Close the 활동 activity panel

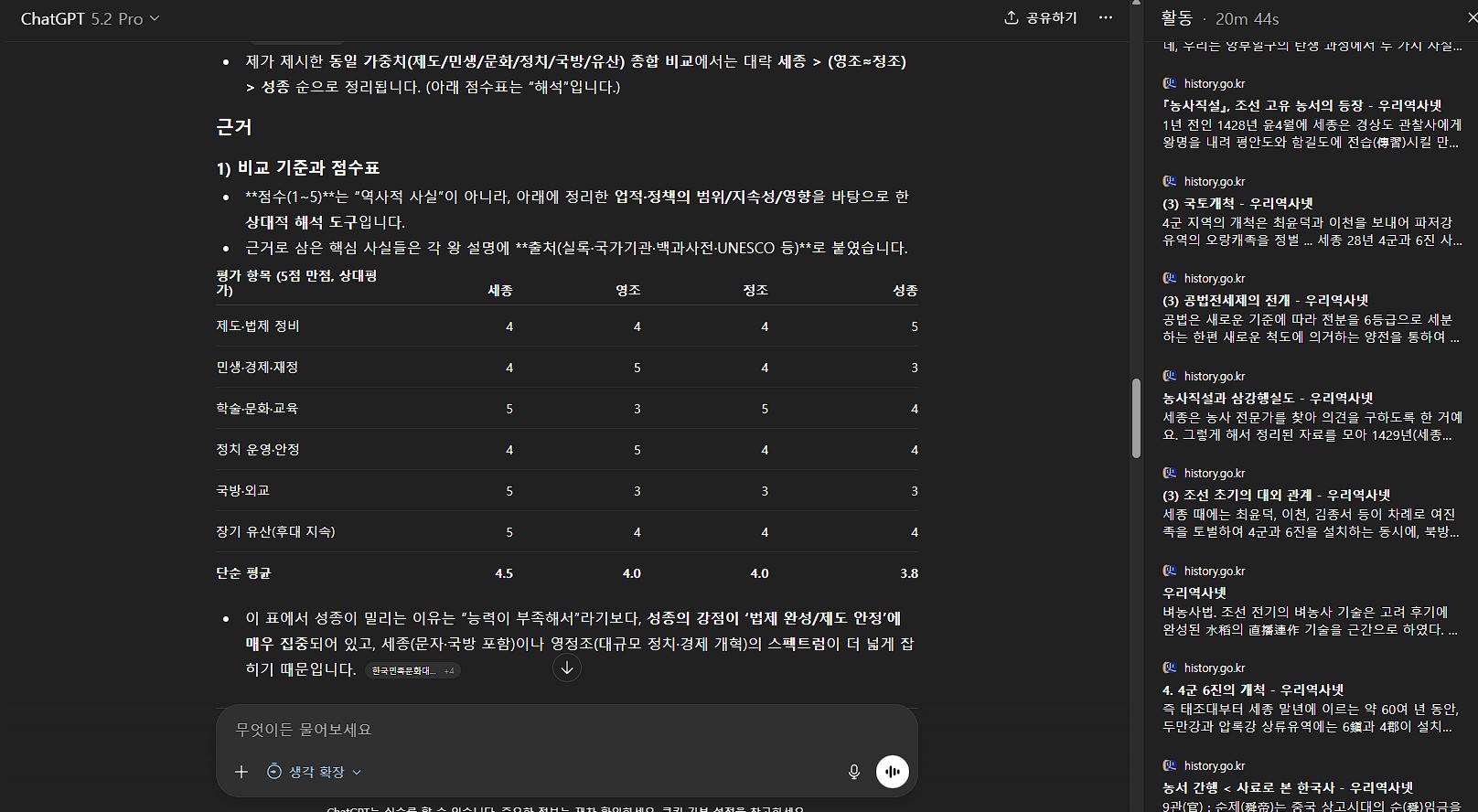(1471, 18)
